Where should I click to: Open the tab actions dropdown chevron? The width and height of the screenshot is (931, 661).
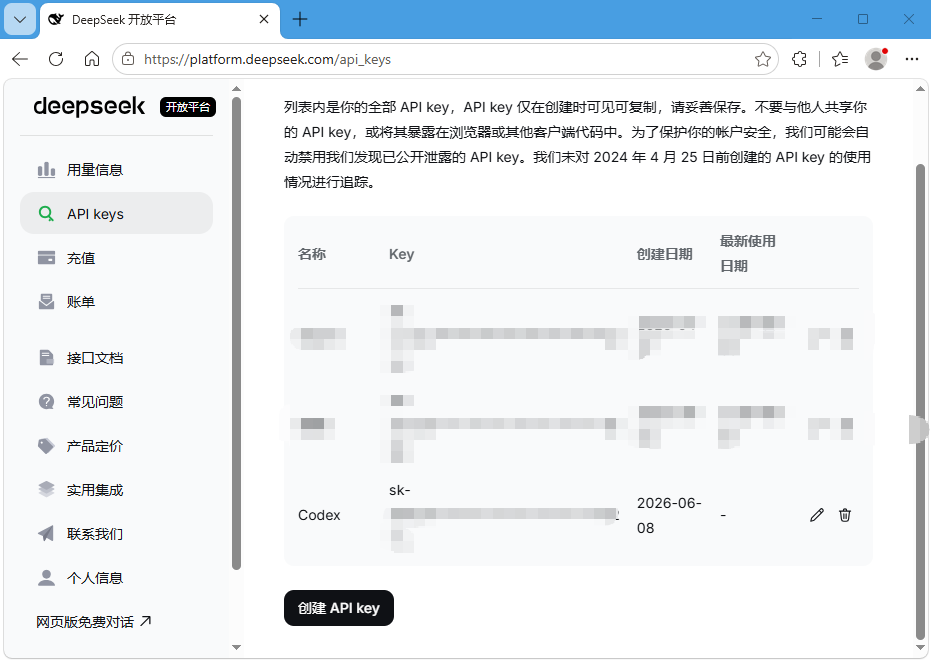pyautogui.click(x=20, y=20)
